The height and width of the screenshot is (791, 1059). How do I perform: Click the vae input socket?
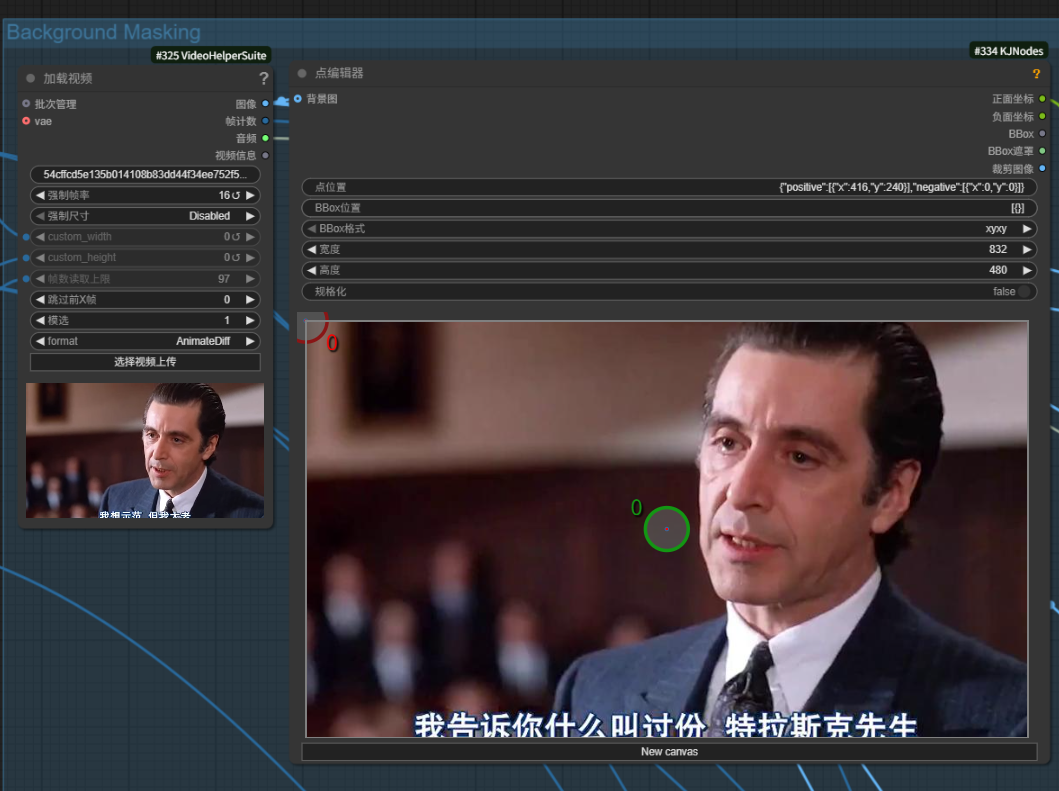26,121
